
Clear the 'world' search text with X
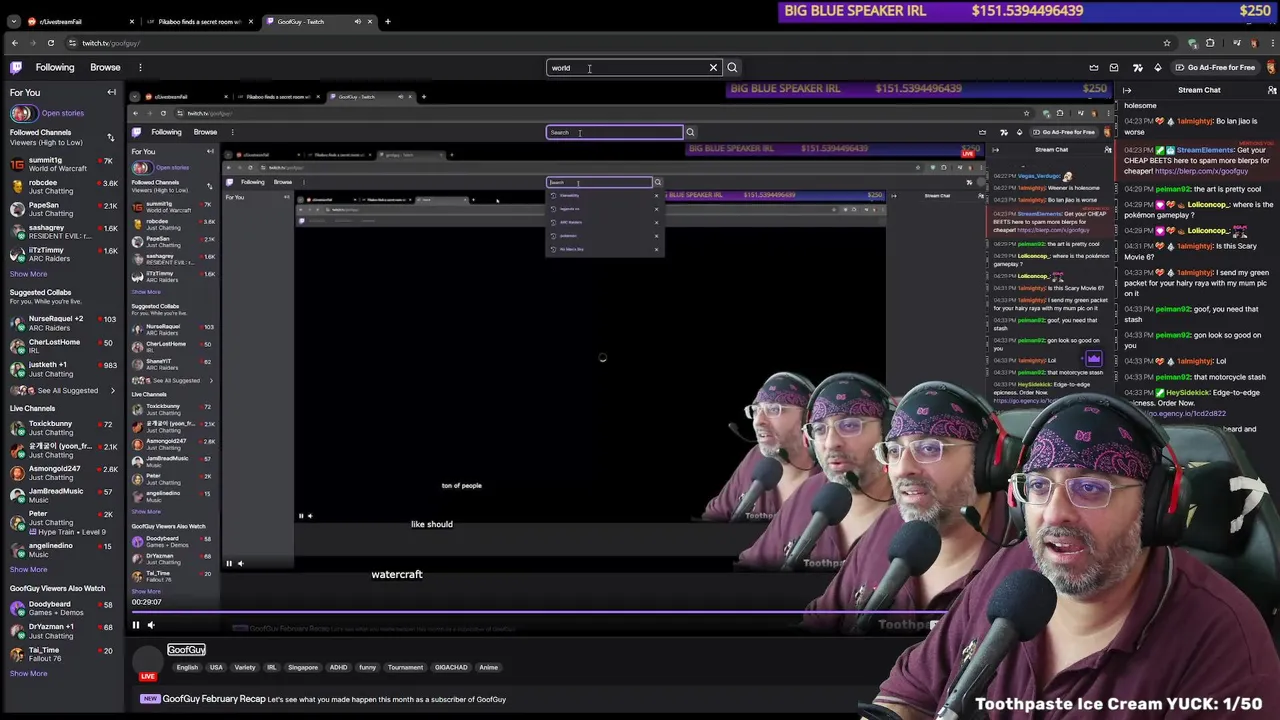[x=713, y=68]
